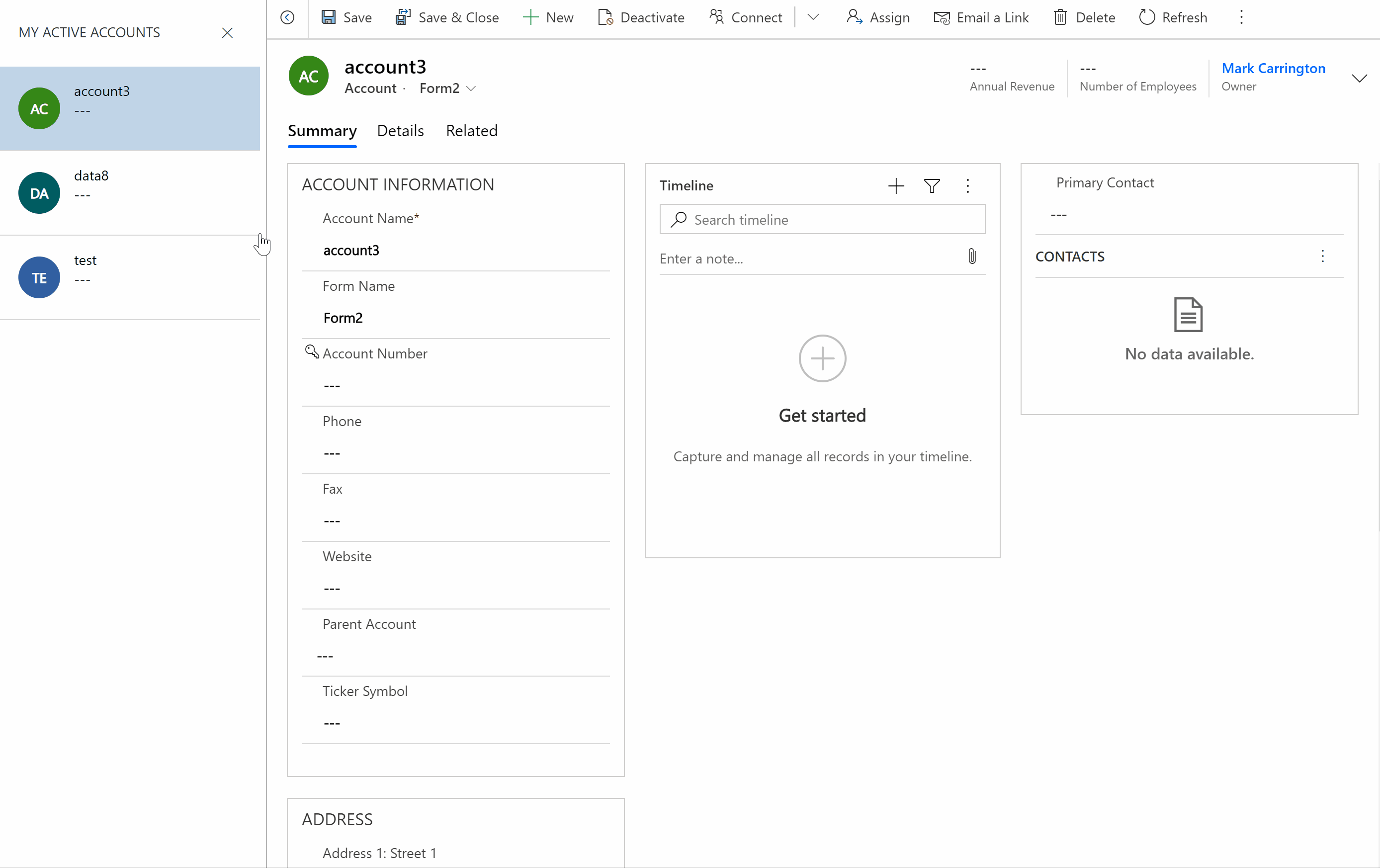Click the Save icon in the command bar

point(329,17)
